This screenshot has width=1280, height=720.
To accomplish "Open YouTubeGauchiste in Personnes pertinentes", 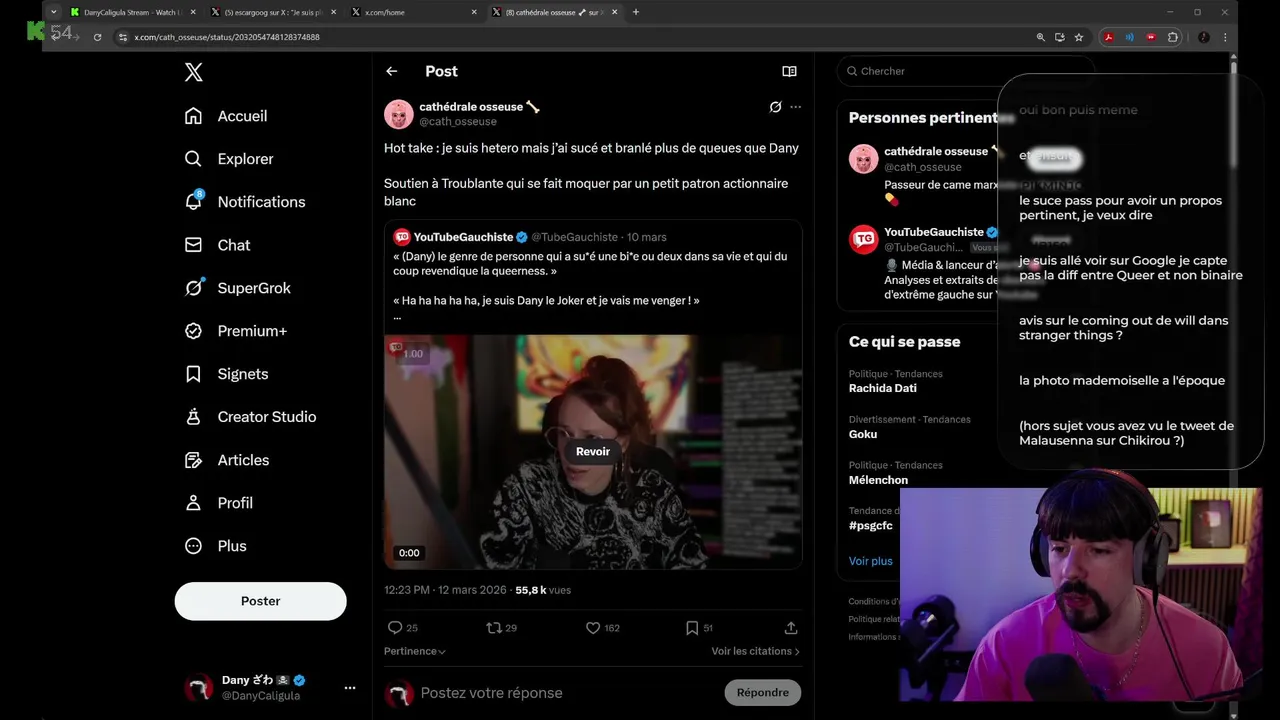I will [934, 232].
